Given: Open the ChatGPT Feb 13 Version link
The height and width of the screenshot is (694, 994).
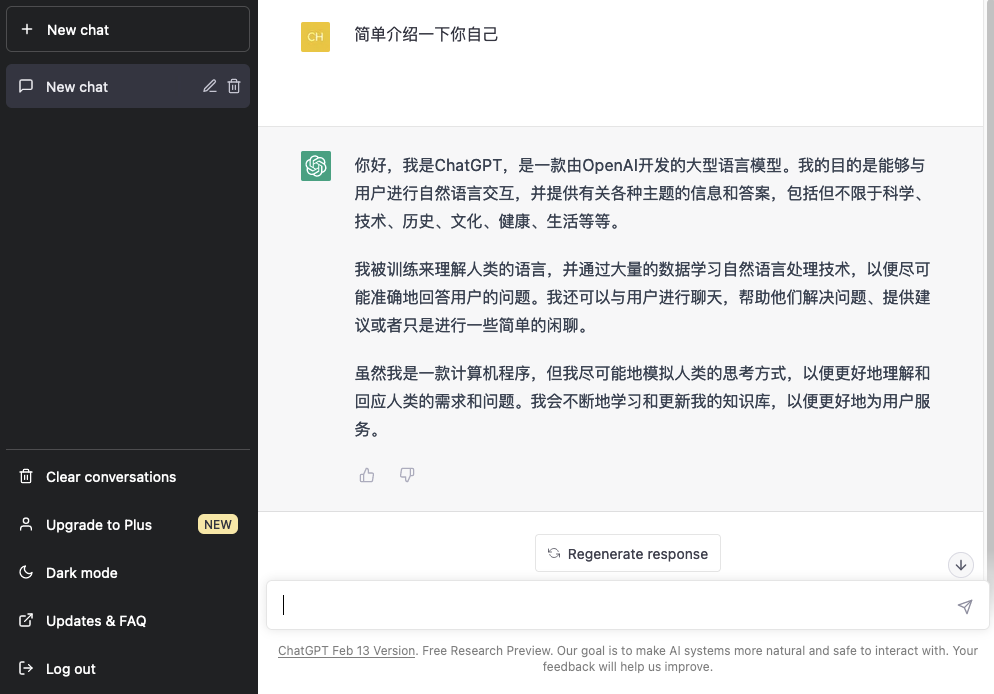Looking at the screenshot, I should [346, 651].
